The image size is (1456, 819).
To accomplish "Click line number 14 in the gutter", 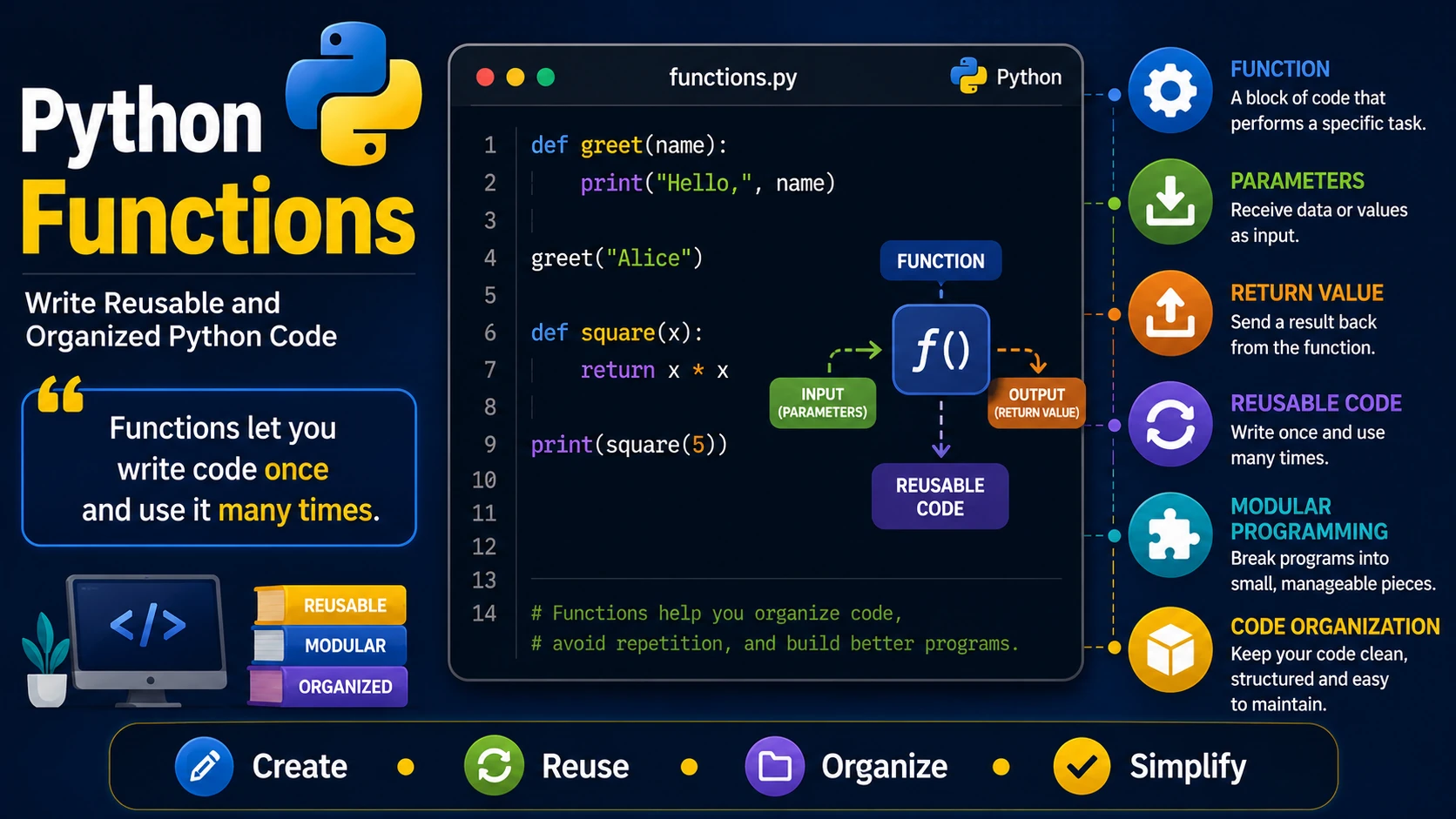I will (x=484, y=614).
